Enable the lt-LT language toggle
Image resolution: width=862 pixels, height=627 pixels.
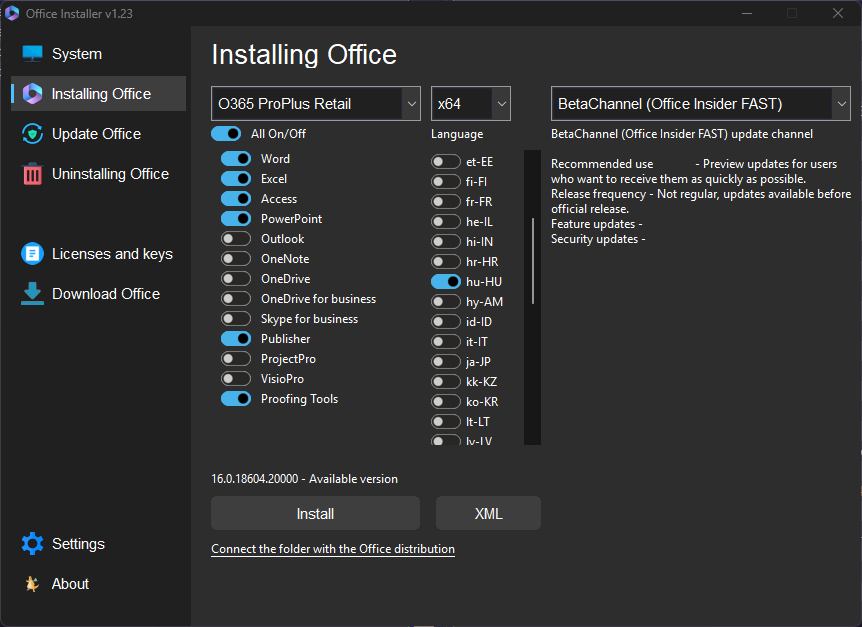[x=446, y=421]
